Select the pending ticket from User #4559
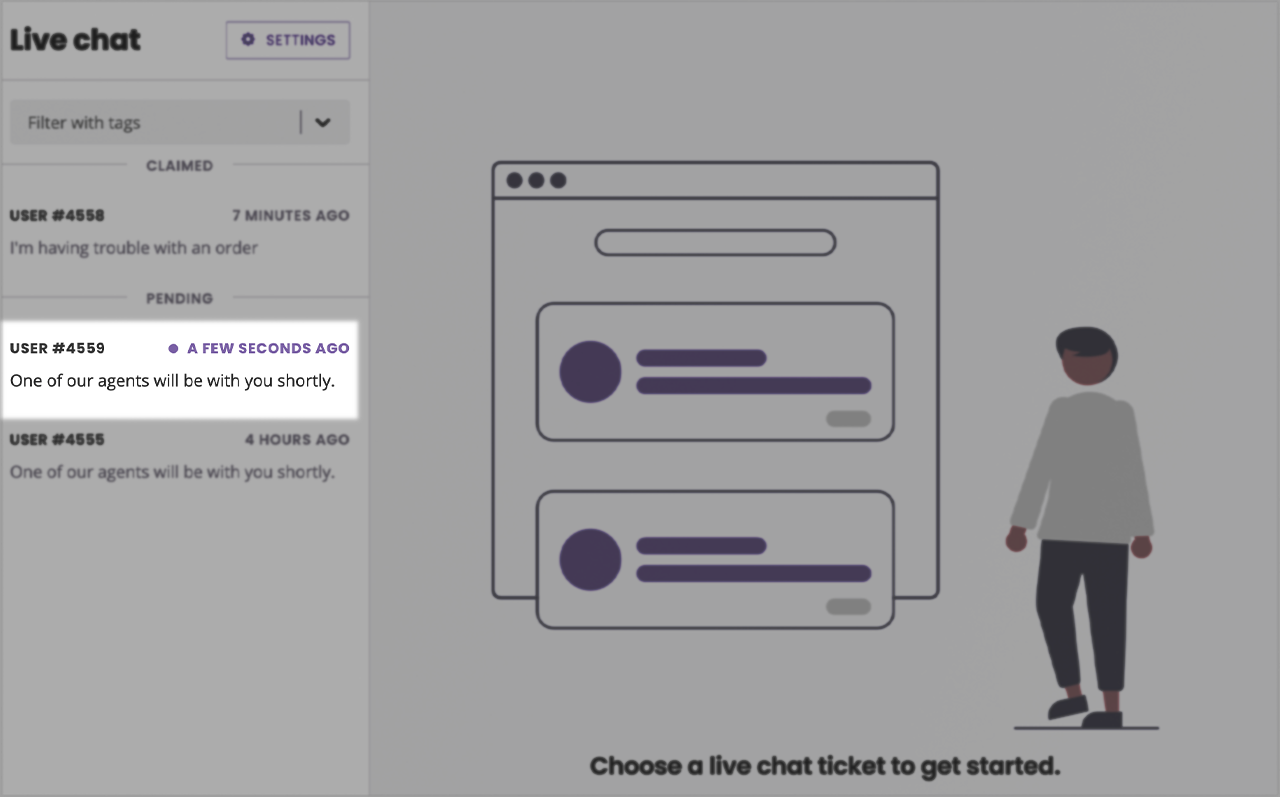Image resolution: width=1280 pixels, height=797 pixels. pyautogui.click(x=180, y=365)
